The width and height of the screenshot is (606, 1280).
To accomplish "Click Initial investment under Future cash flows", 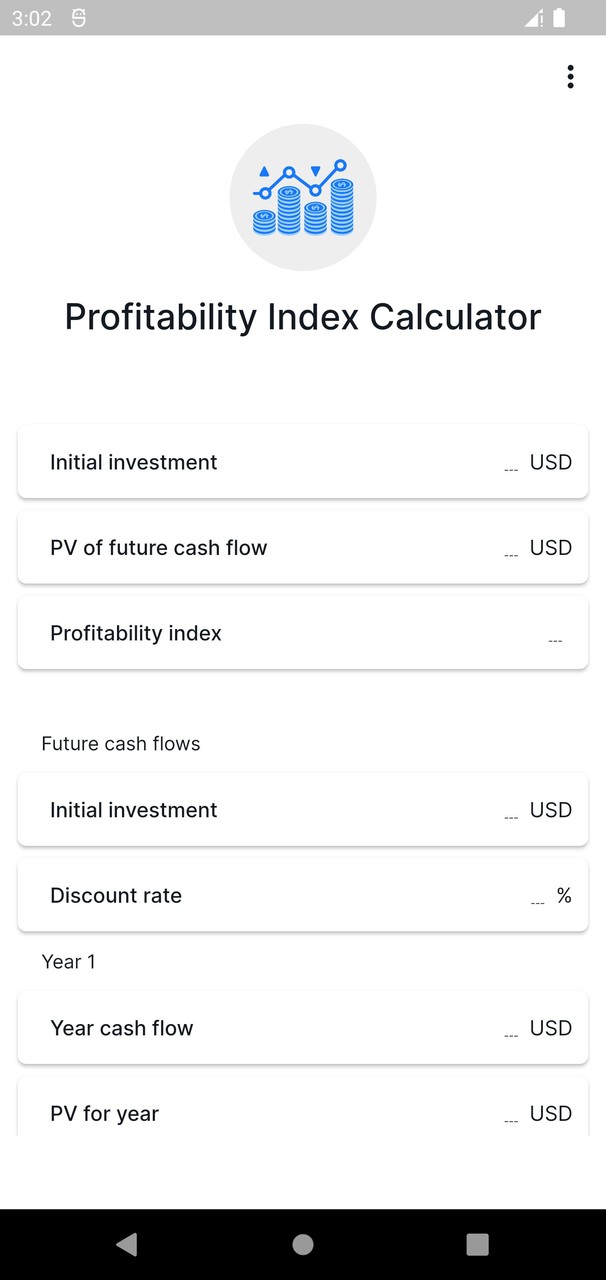I will tap(303, 810).
